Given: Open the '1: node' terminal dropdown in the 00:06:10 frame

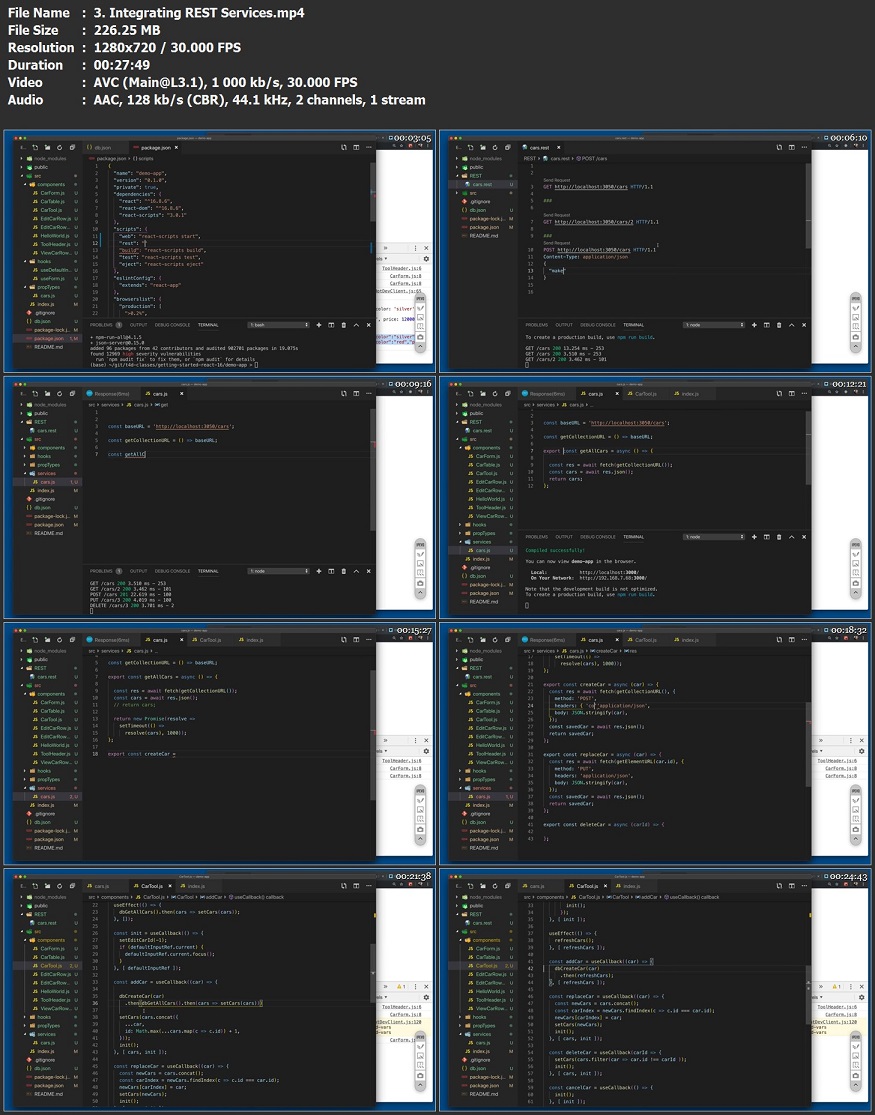Looking at the screenshot, I should [x=714, y=325].
